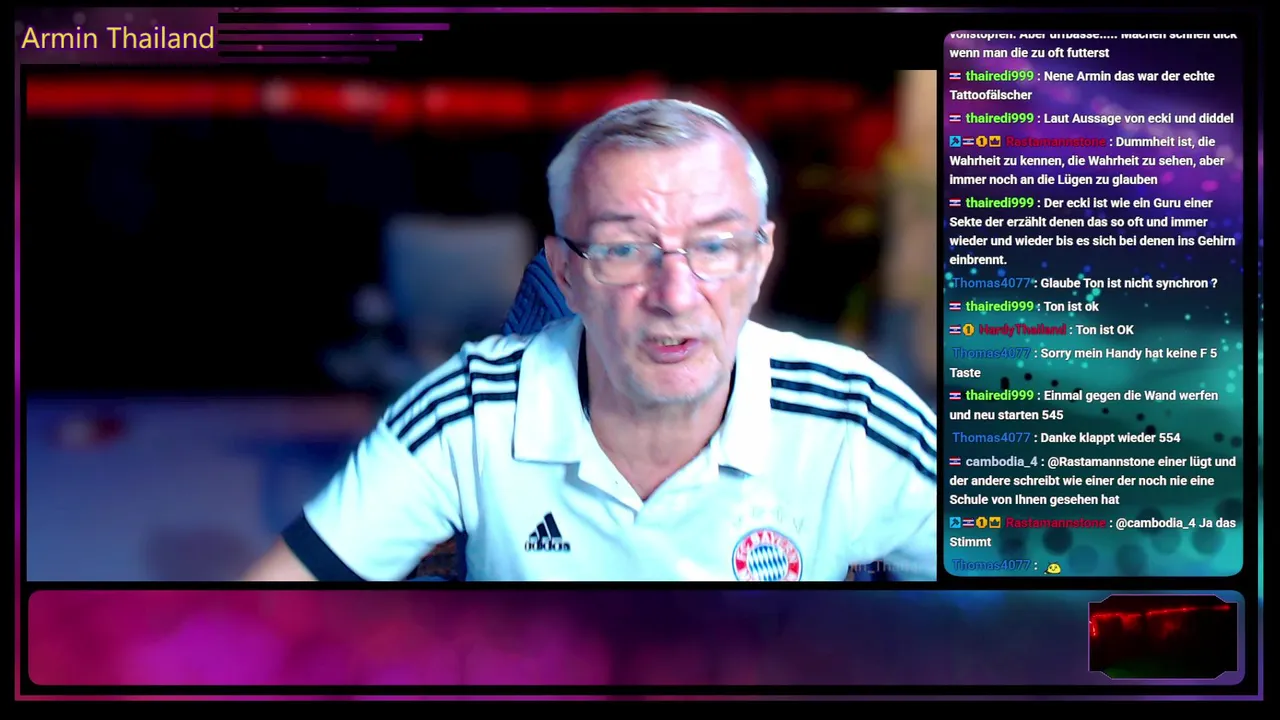This screenshot has width=1280, height=720.
Task: Click the main webcam video of the man
Action: (x=481, y=326)
